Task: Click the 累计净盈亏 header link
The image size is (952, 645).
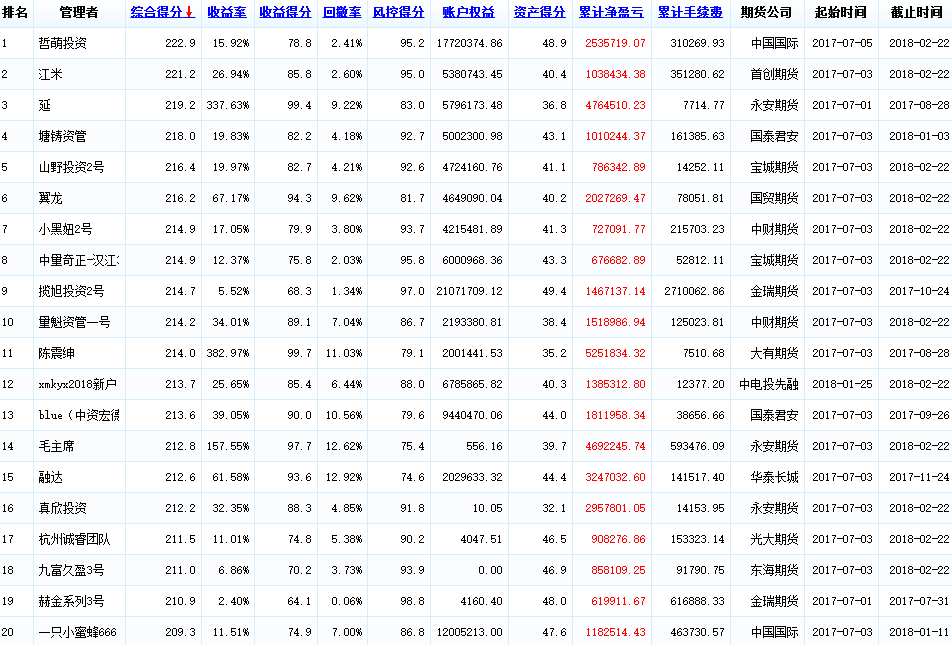Action: 611,13
